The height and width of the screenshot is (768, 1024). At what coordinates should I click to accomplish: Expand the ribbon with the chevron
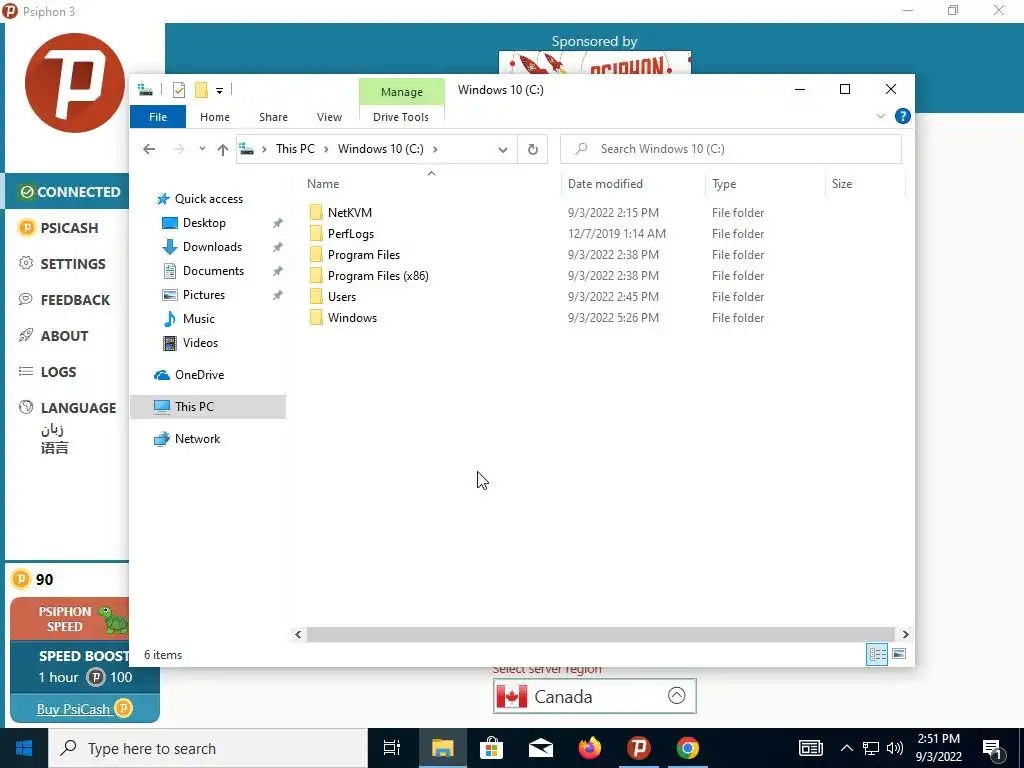coord(880,116)
